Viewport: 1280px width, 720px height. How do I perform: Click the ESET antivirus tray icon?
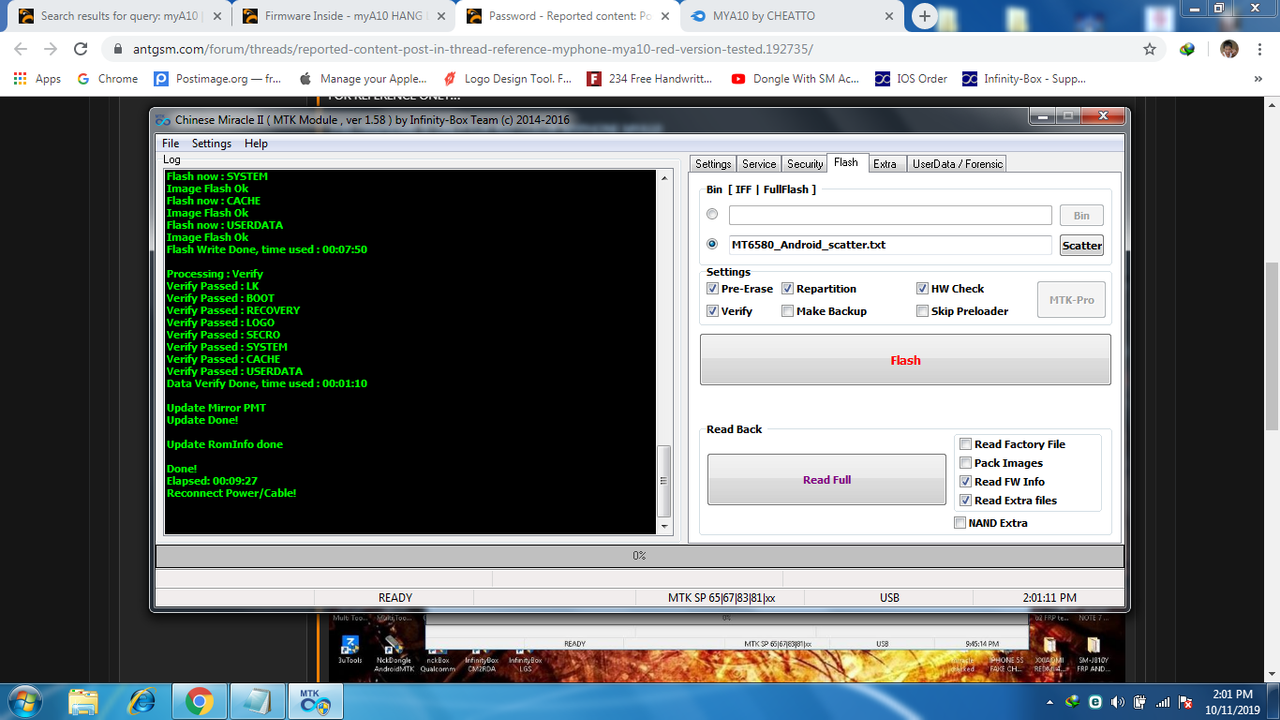pyautogui.click(x=1096, y=702)
